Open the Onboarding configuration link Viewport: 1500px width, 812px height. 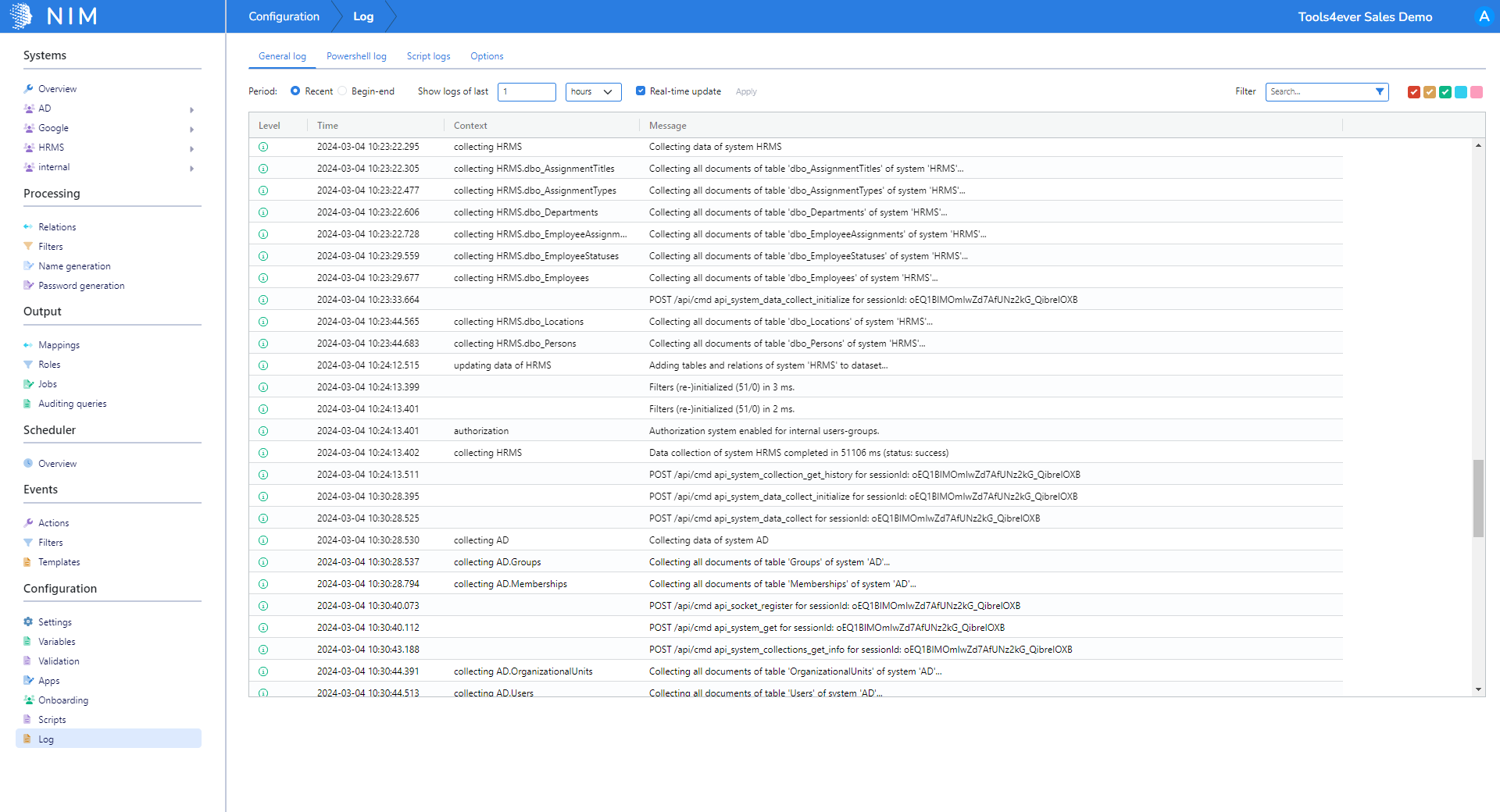pyautogui.click(x=63, y=700)
